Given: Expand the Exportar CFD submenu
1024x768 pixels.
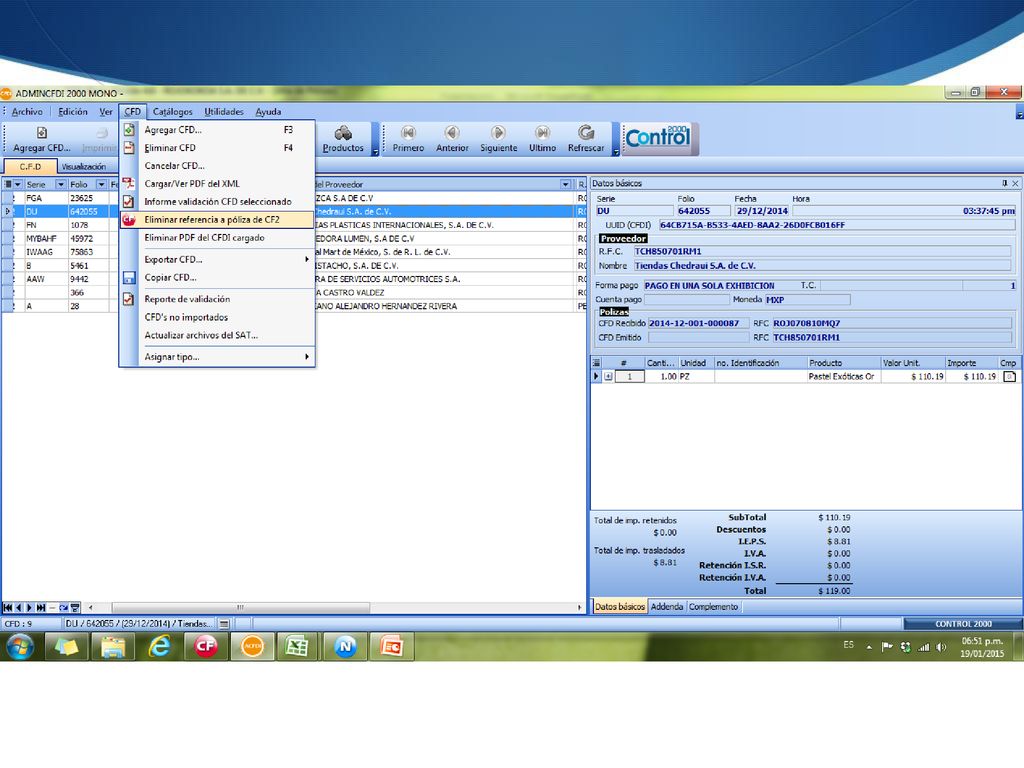Looking at the screenshot, I should point(307,259).
